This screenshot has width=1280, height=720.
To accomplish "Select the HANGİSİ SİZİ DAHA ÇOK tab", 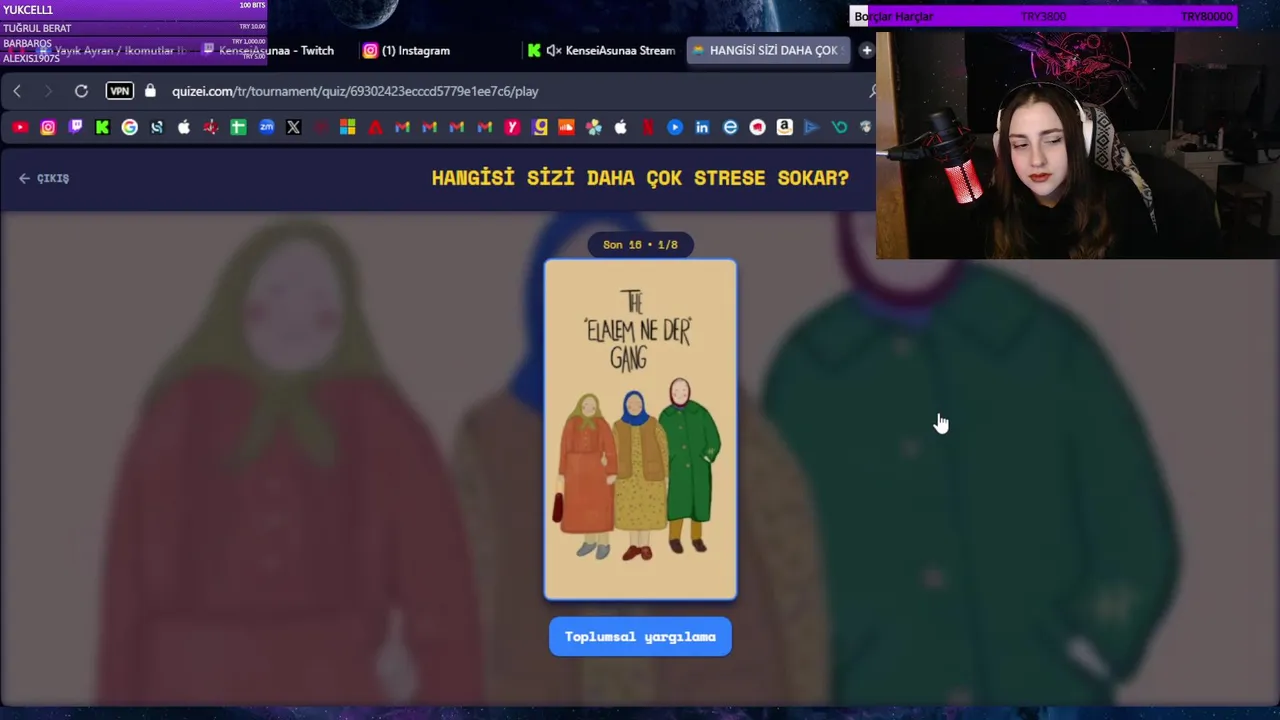I will 768,50.
